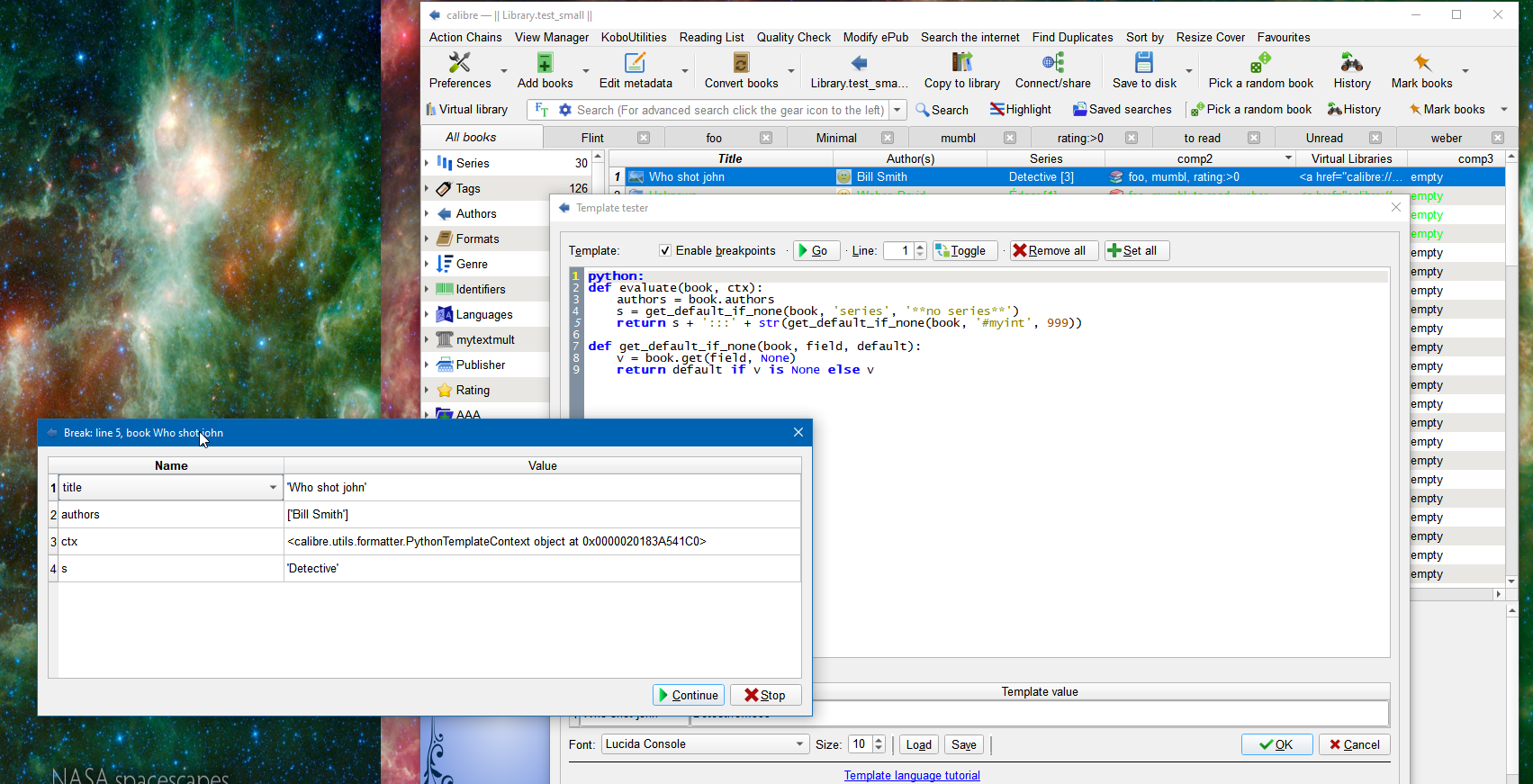Click the Mark books pin icon
The width and height of the screenshot is (1533, 784).
1422,62
